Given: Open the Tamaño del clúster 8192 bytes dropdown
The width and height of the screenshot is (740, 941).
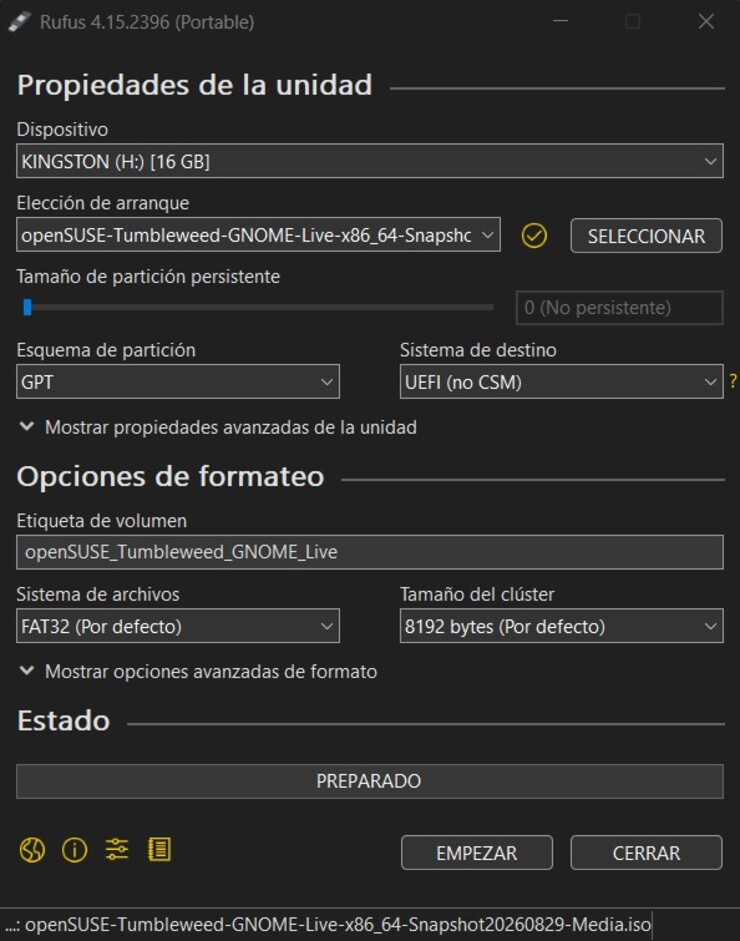Looking at the screenshot, I should point(561,626).
